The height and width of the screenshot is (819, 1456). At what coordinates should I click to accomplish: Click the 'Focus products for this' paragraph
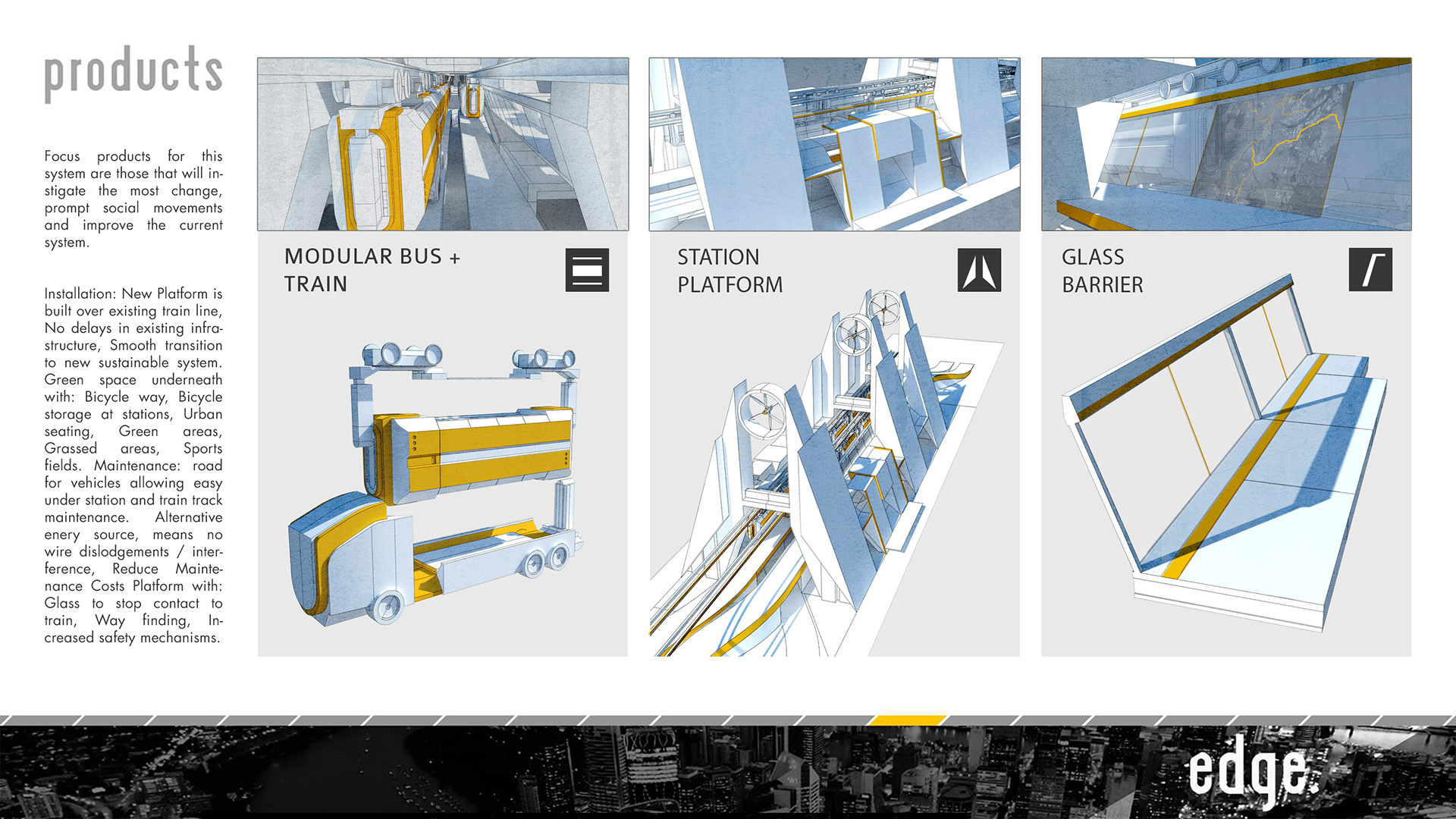click(133, 199)
